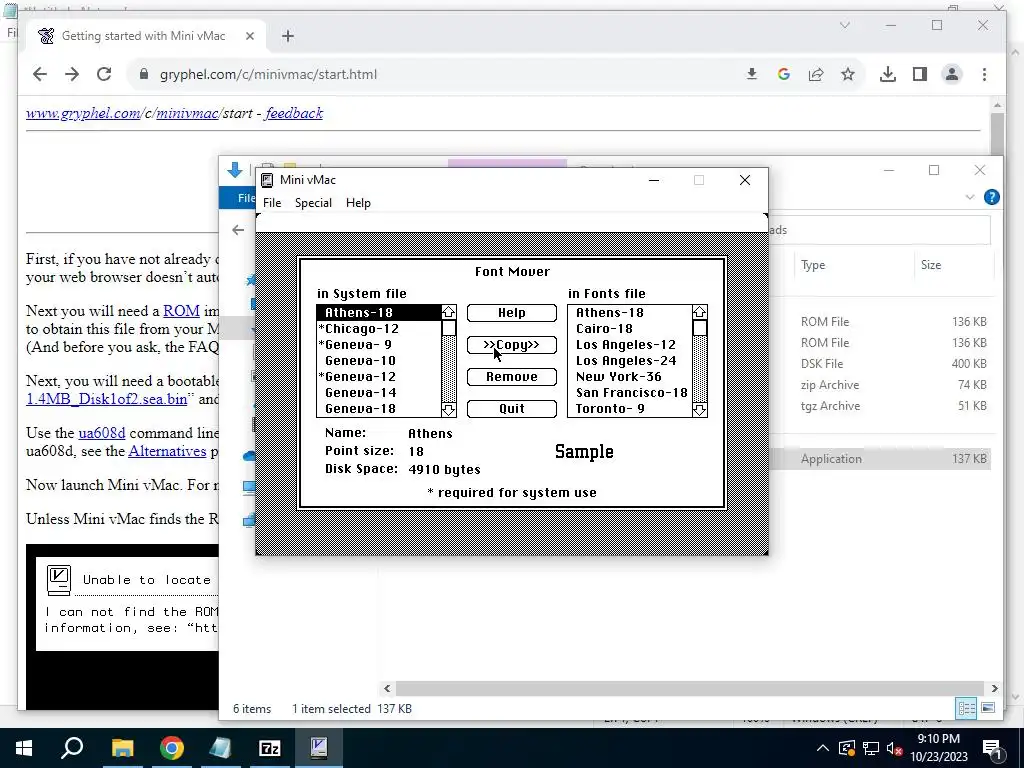Click the www.gryphel.com link on the webpage

(83, 113)
